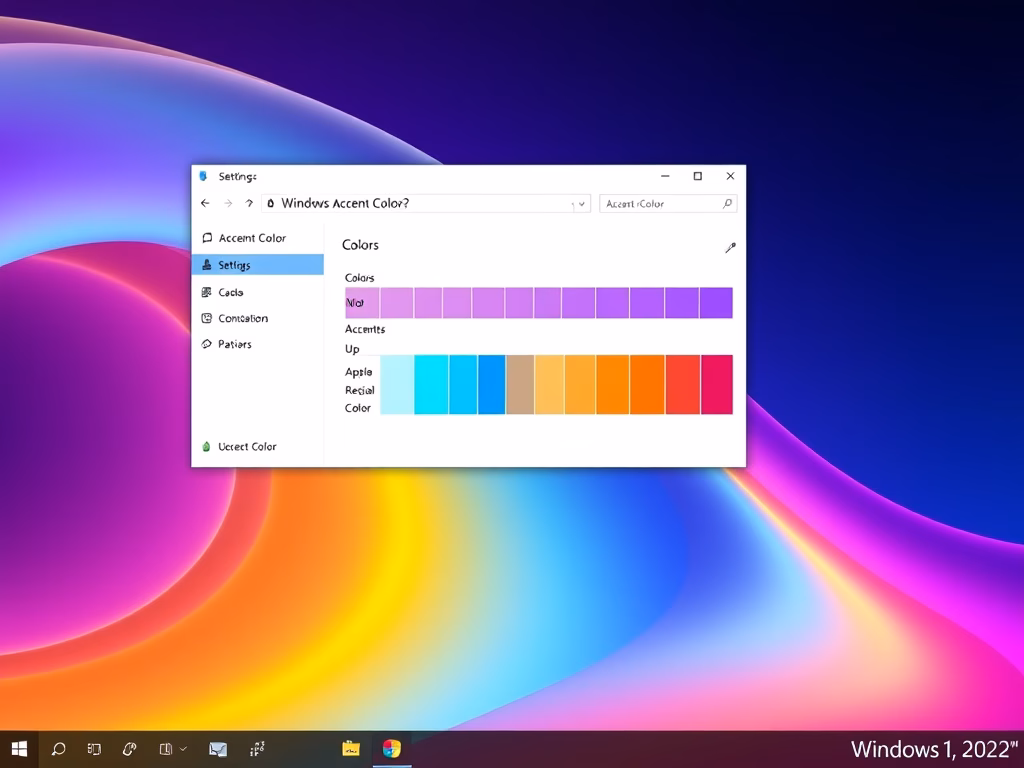Expand the address bar dropdown chevron
This screenshot has width=1024, height=768.
click(581, 204)
